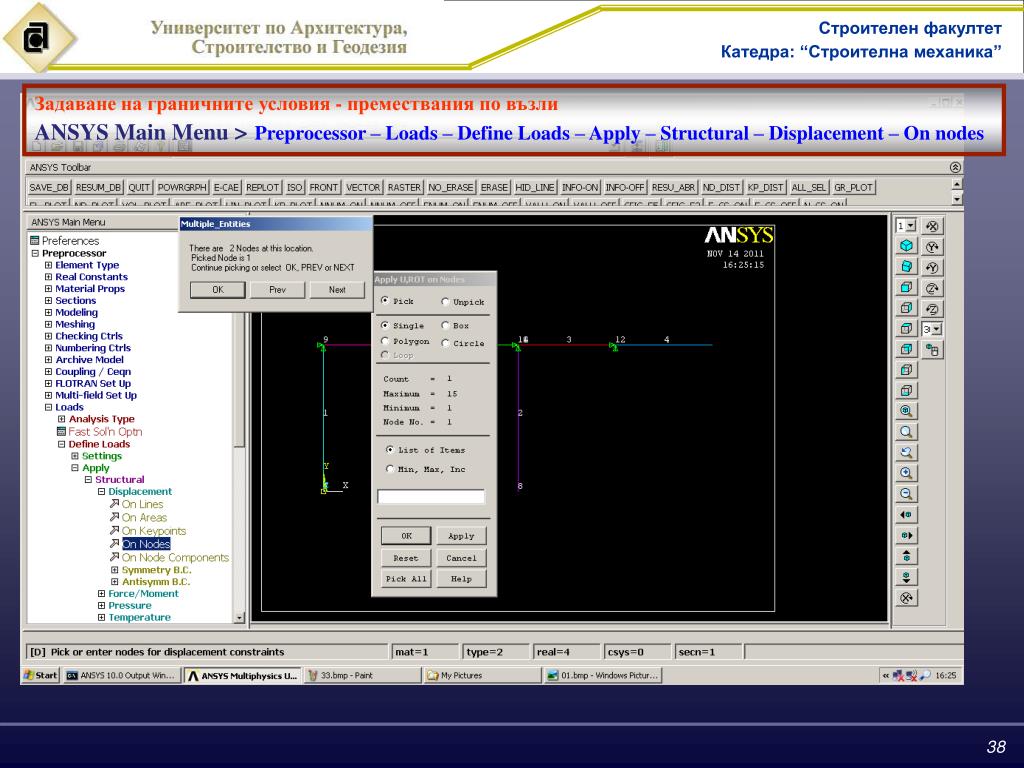
Task: Click the REPLOT toolbar button
Action: 263,187
